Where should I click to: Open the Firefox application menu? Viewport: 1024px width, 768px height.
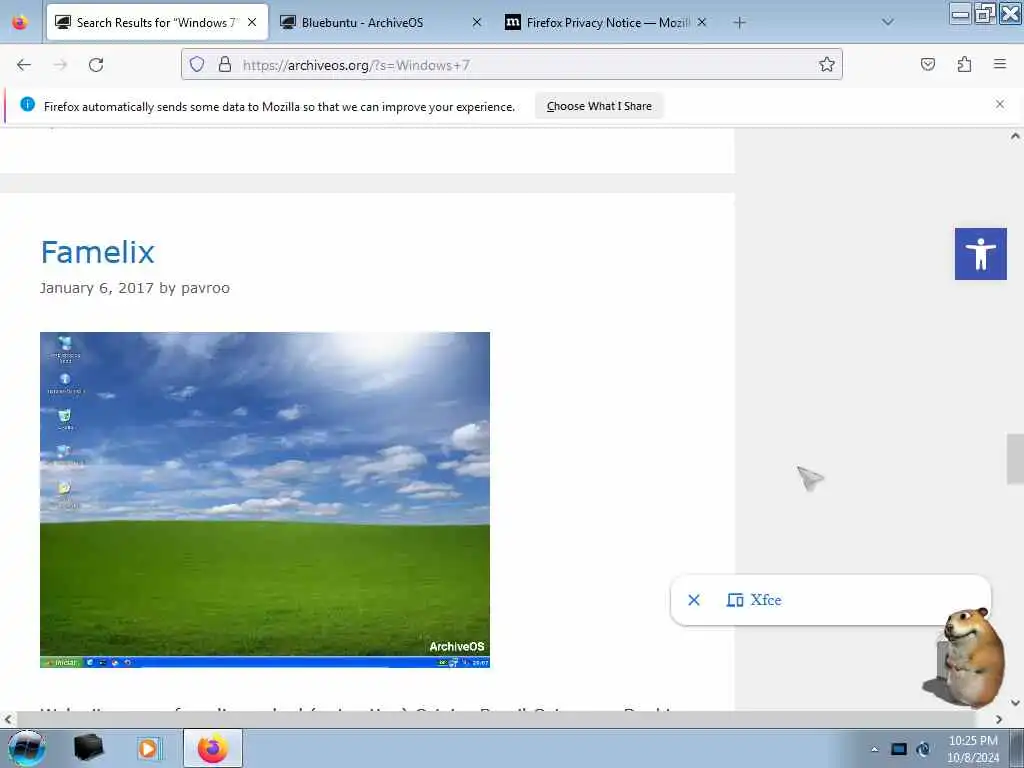point(999,64)
